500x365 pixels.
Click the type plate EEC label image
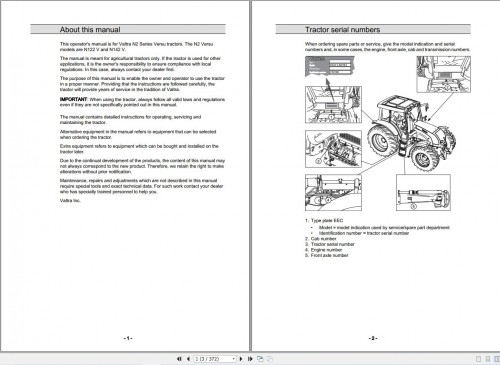(330, 66)
